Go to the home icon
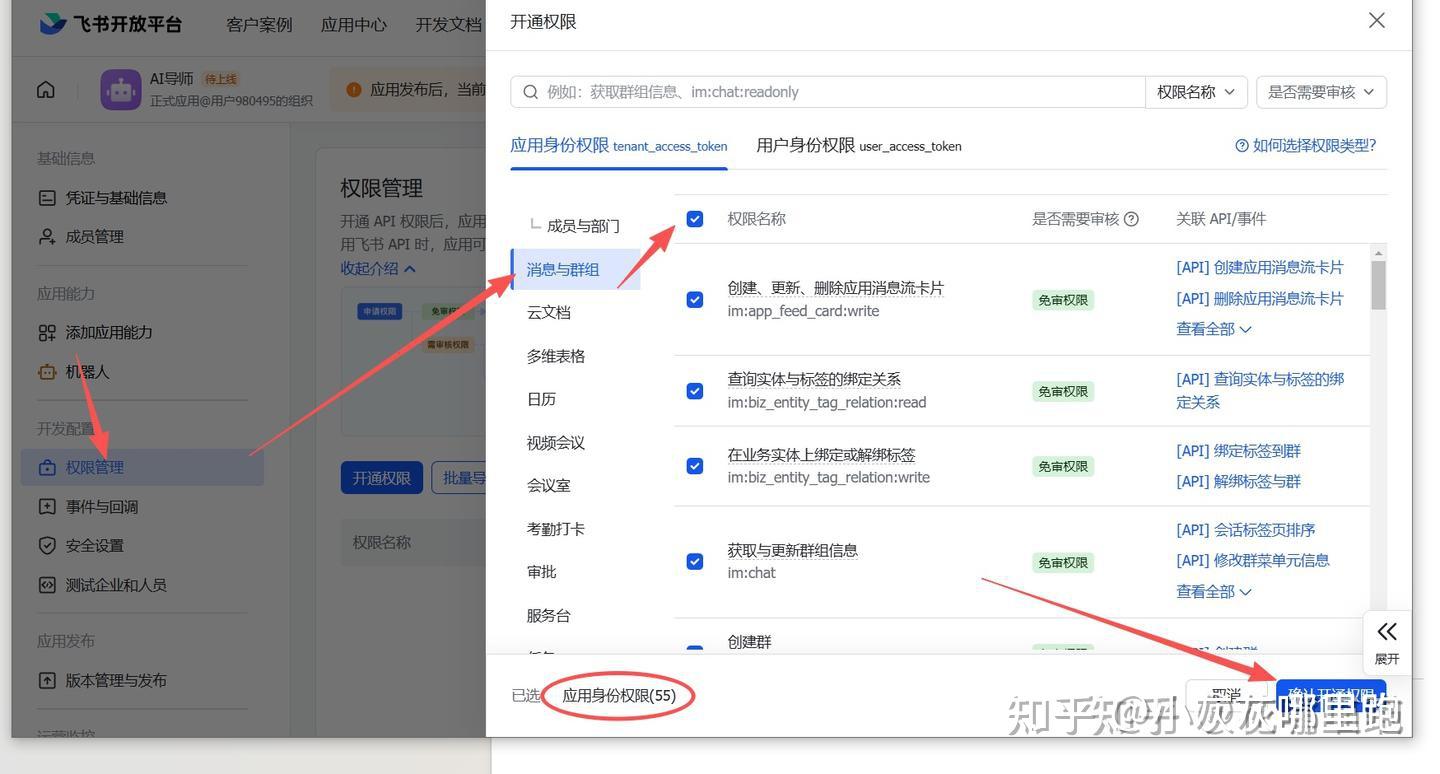The height and width of the screenshot is (774, 1440). pos(46,90)
